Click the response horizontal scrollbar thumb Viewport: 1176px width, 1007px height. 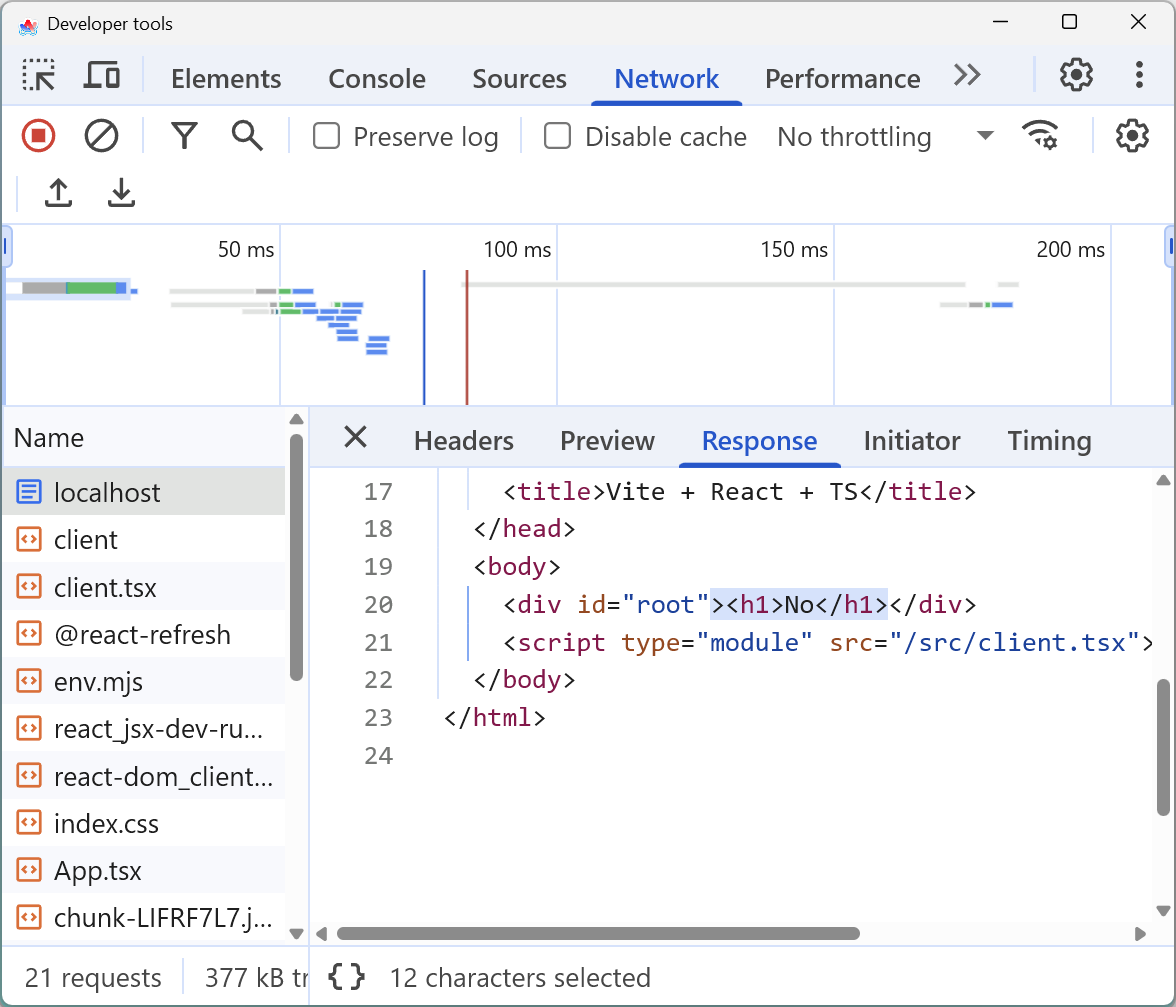[x=598, y=934]
